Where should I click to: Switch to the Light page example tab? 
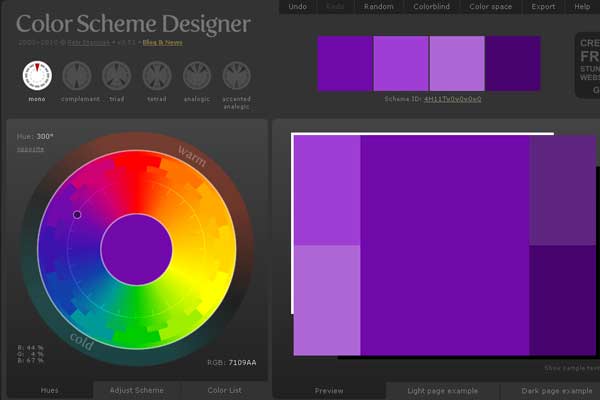pyautogui.click(x=442, y=391)
